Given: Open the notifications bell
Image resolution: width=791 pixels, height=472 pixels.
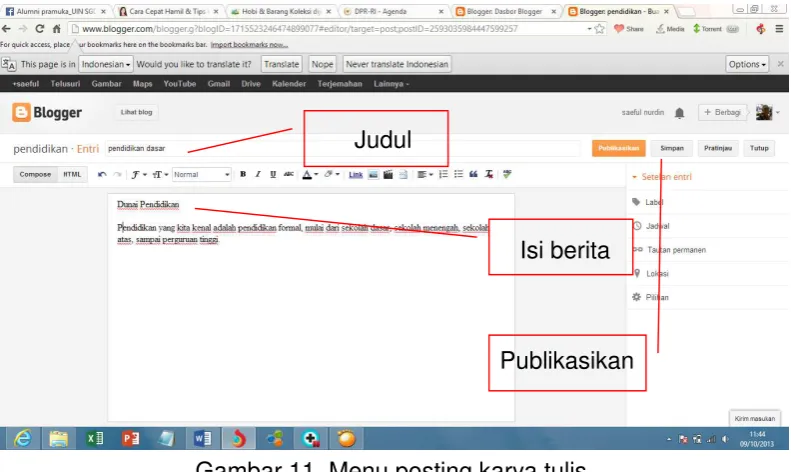Looking at the screenshot, I should click(680, 113).
